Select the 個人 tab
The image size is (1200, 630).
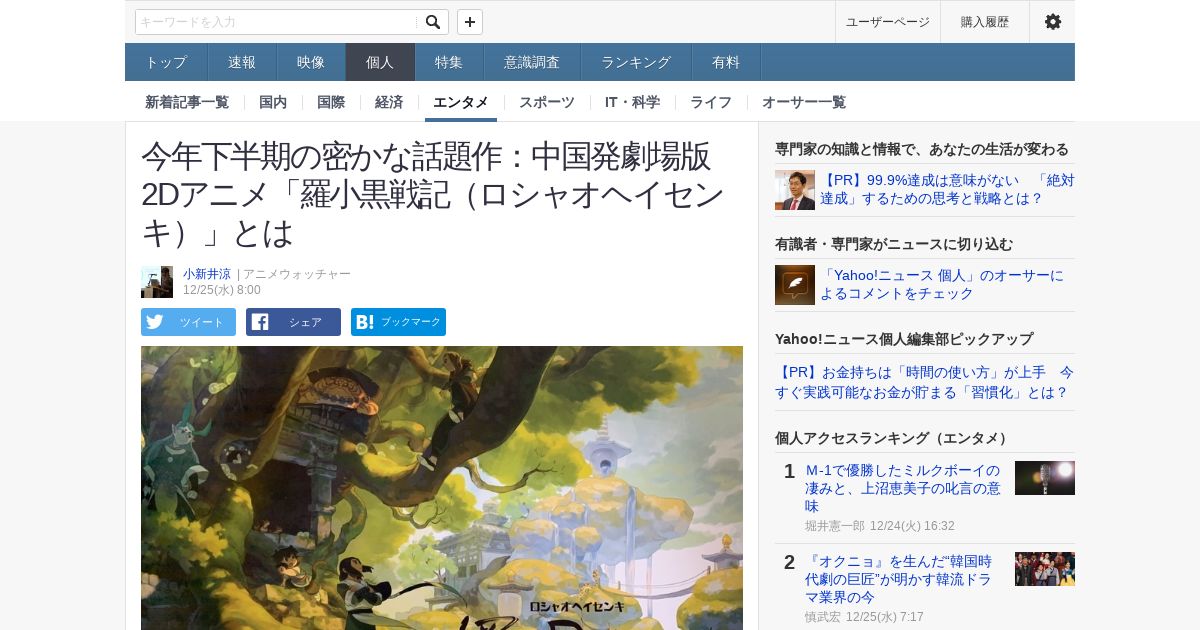click(x=380, y=62)
